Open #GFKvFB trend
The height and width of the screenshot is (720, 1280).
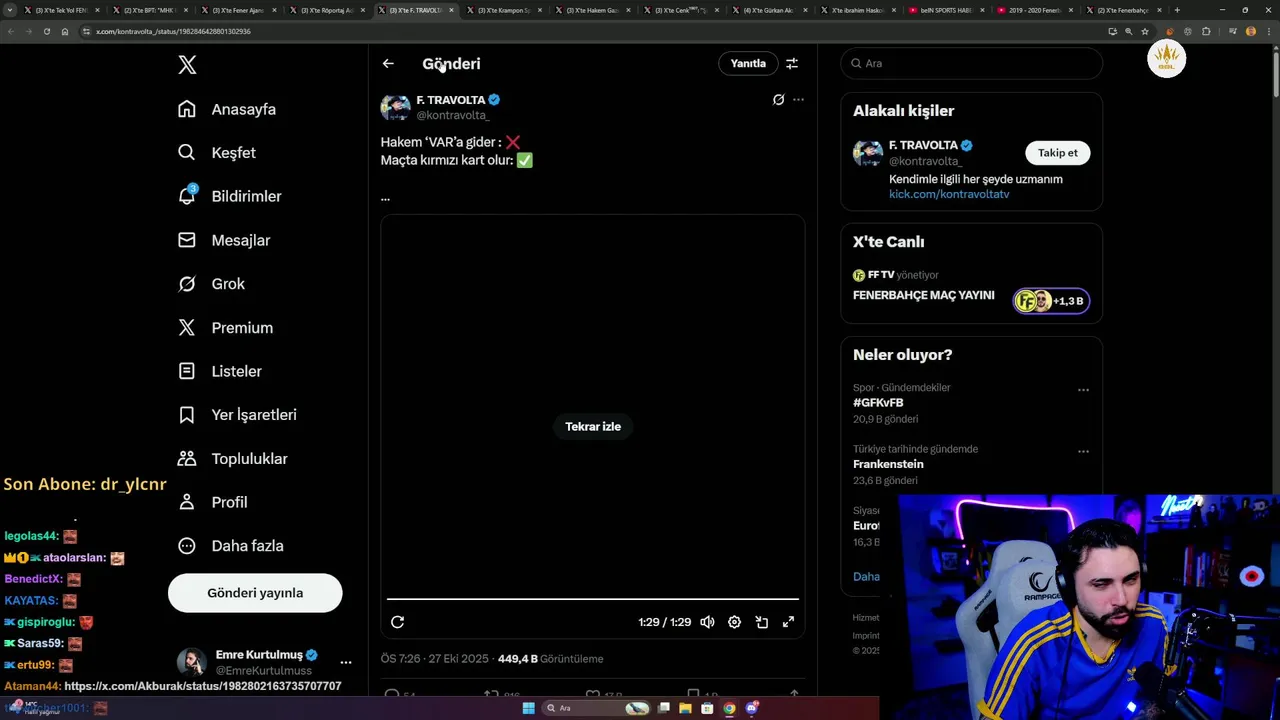[x=878, y=403]
